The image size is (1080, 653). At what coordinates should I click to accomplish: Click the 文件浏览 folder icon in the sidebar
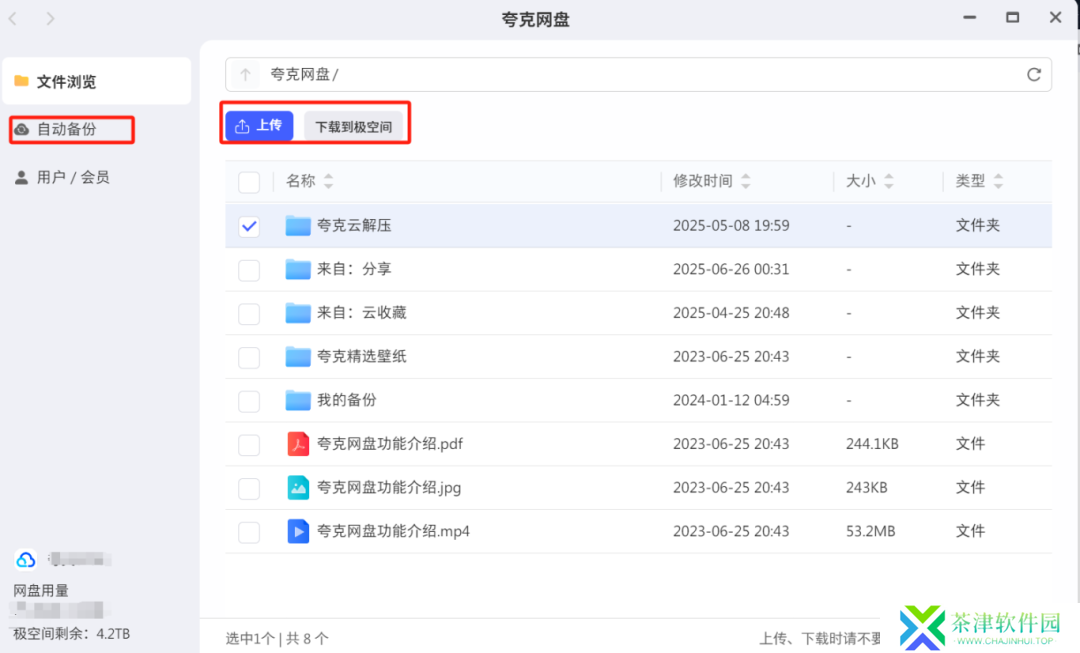click(21, 81)
